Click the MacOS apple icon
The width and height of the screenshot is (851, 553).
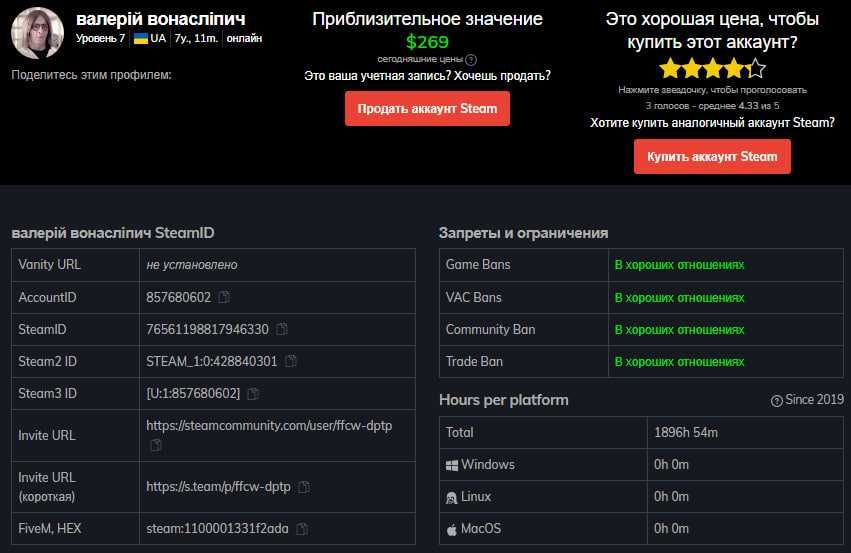pos(452,529)
